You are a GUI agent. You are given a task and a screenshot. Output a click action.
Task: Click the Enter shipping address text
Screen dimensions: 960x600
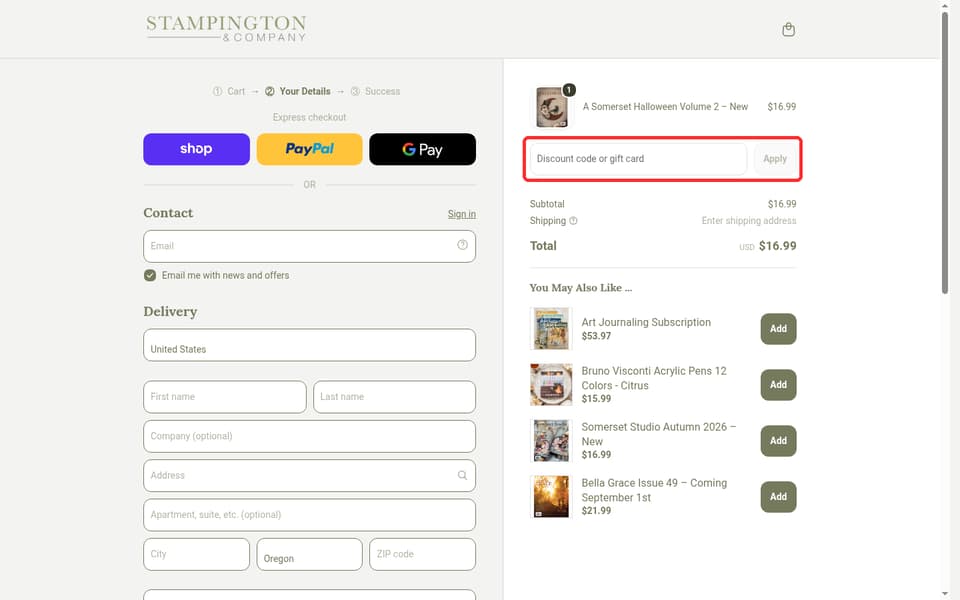click(x=749, y=220)
